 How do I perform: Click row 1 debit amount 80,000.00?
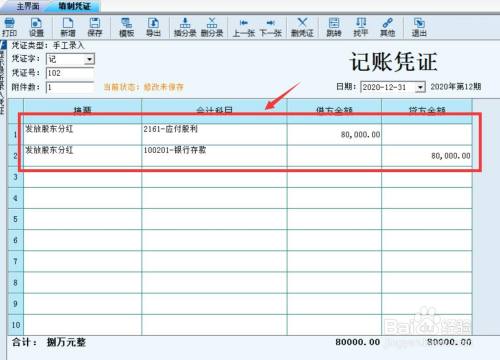[334, 134]
